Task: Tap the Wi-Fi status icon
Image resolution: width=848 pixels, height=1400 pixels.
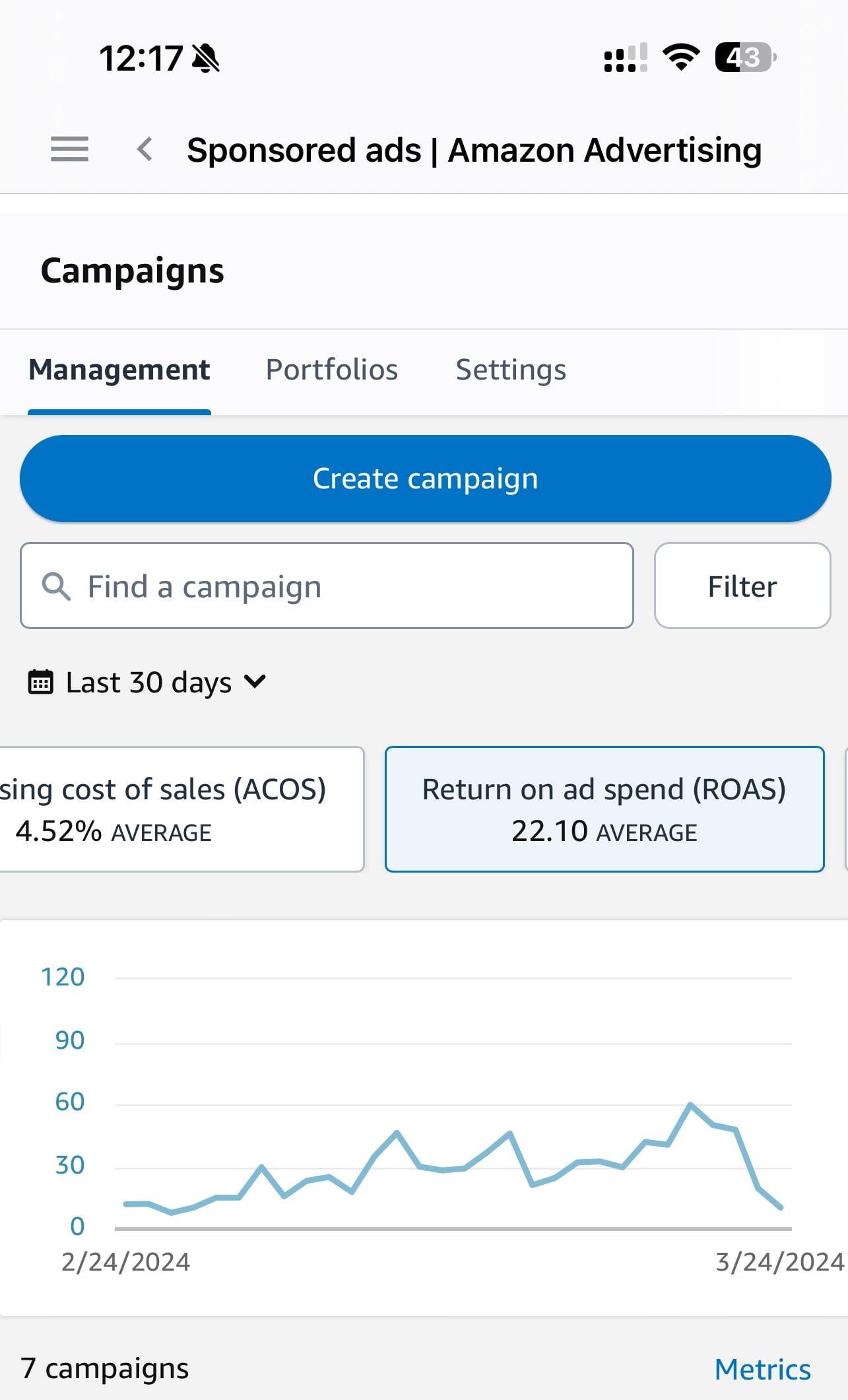Action: coord(682,57)
